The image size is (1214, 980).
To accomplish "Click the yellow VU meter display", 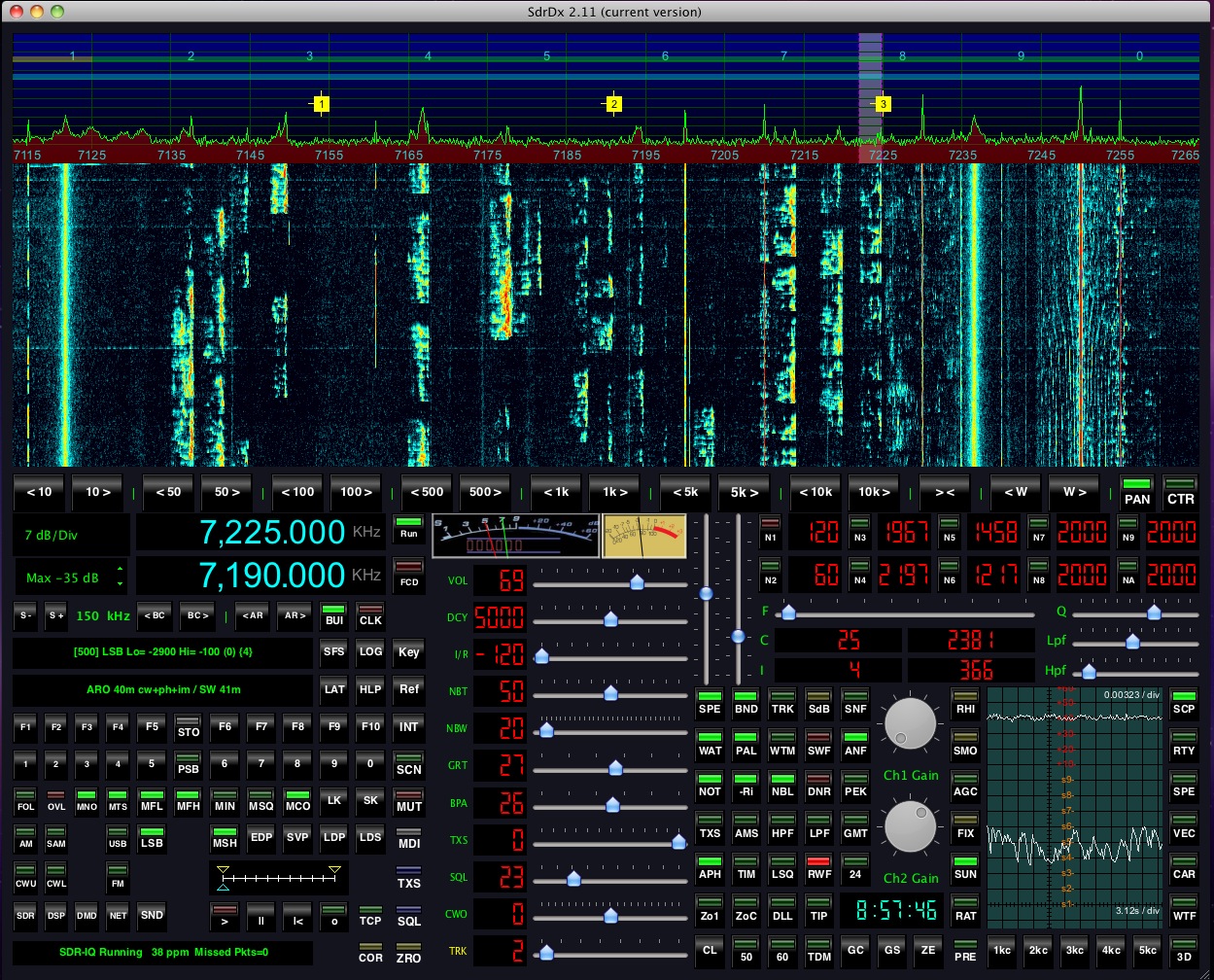I will pos(644,536).
